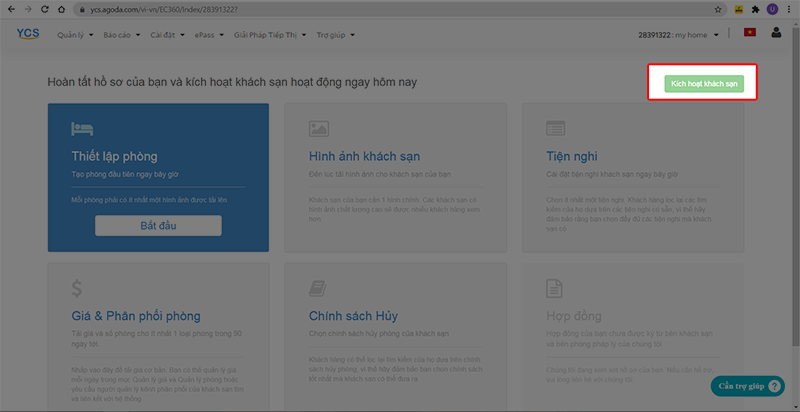The height and width of the screenshot is (412, 800).
Task: Expand the Quản lý dropdown menu
Action: 73,35
